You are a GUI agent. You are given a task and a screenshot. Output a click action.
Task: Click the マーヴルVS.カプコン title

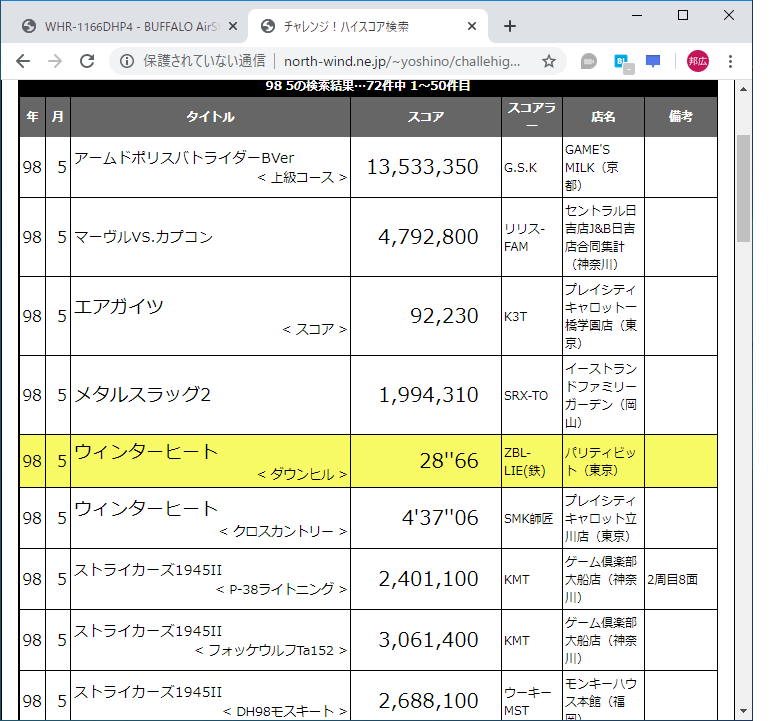coord(143,237)
